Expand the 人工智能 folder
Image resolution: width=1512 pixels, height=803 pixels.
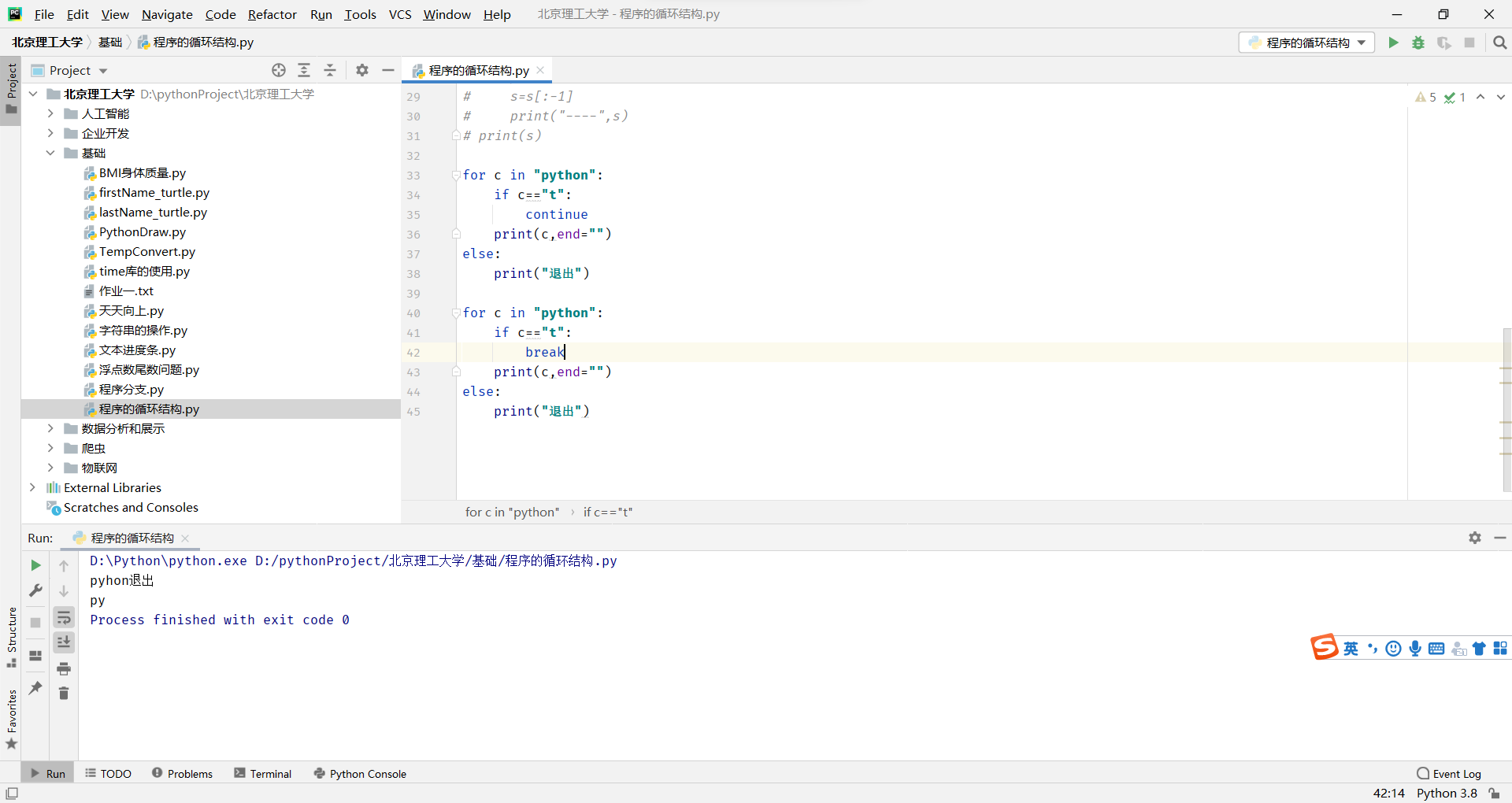[50, 113]
